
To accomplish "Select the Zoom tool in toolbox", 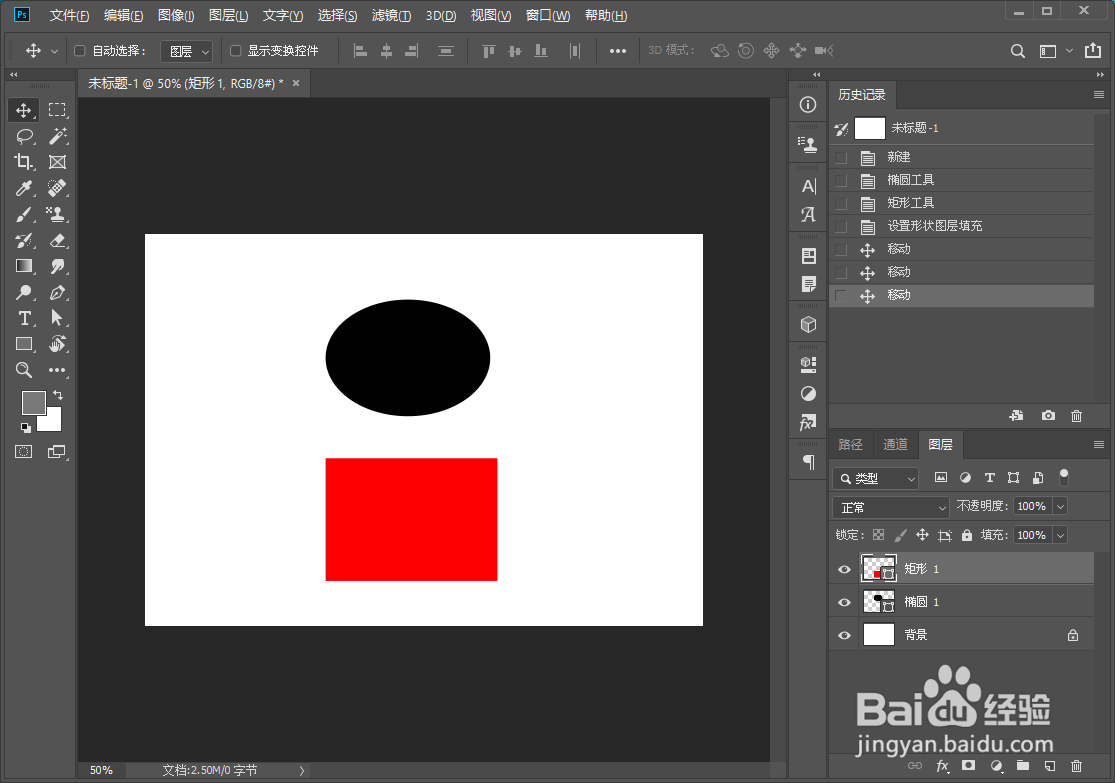I will coord(23,370).
